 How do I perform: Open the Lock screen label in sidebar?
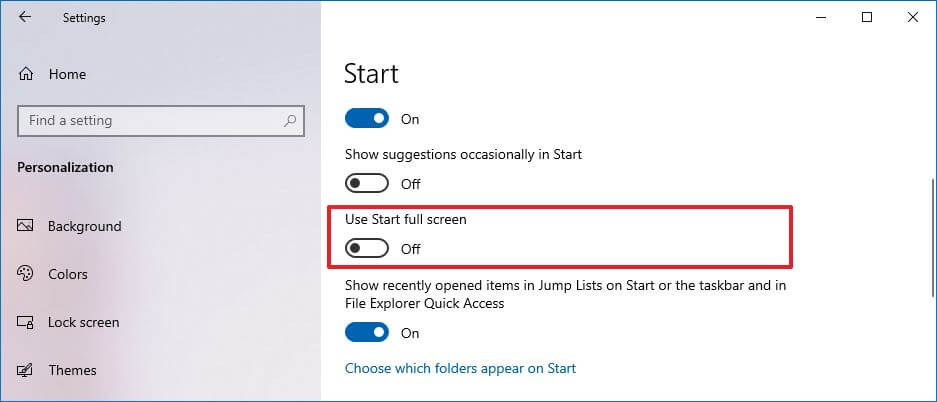point(83,322)
